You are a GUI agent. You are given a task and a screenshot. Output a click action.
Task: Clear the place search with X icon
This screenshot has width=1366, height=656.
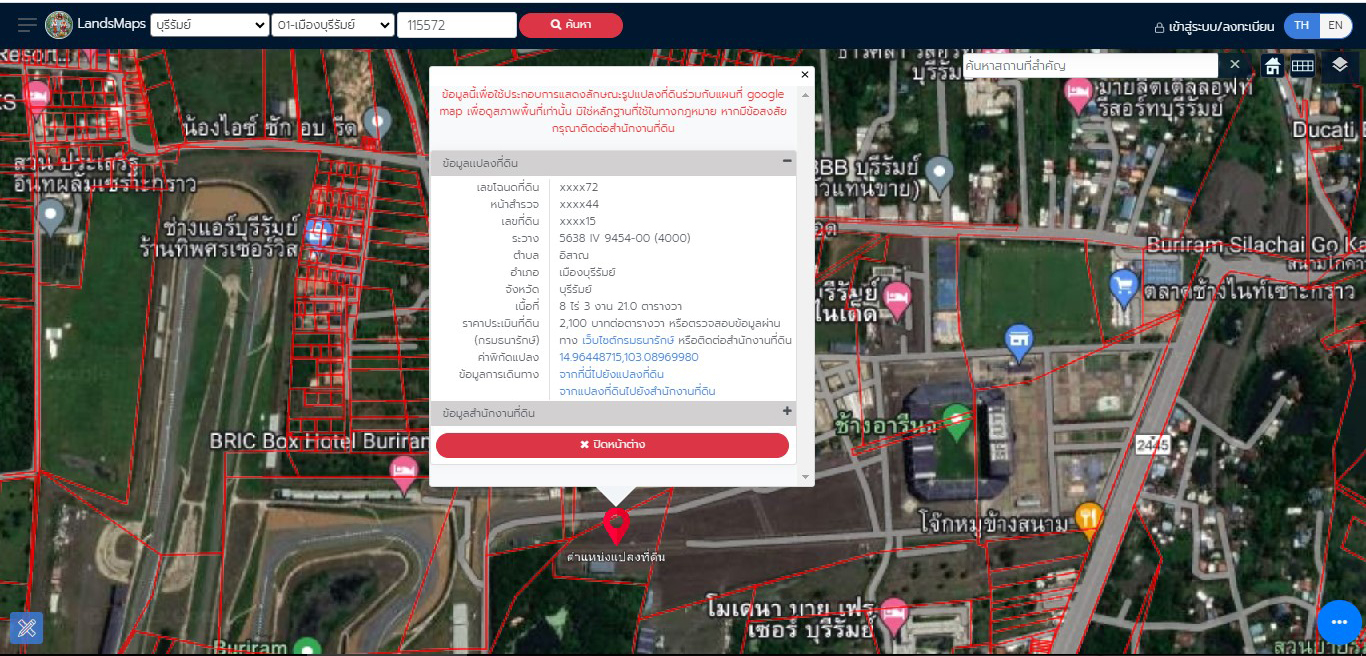coord(1234,65)
